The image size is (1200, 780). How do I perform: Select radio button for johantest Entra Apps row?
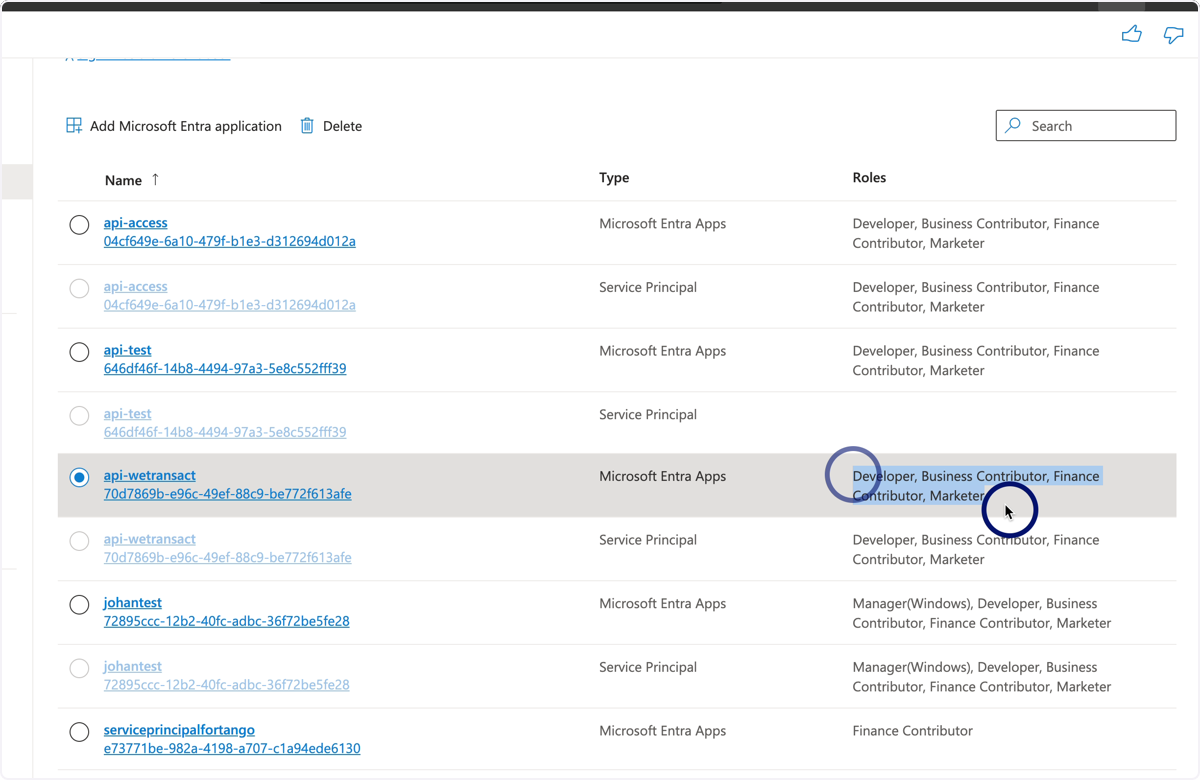point(79,605)
